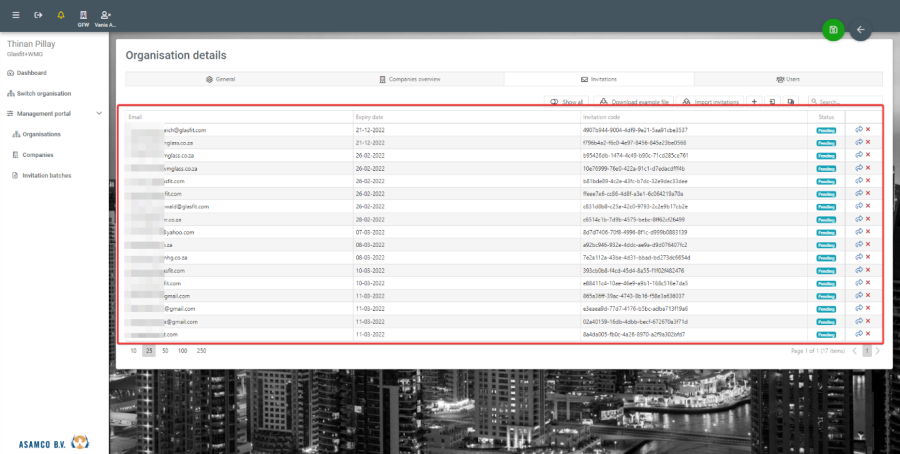Open the Companies overview tab
900x454 pixels.
409,78
